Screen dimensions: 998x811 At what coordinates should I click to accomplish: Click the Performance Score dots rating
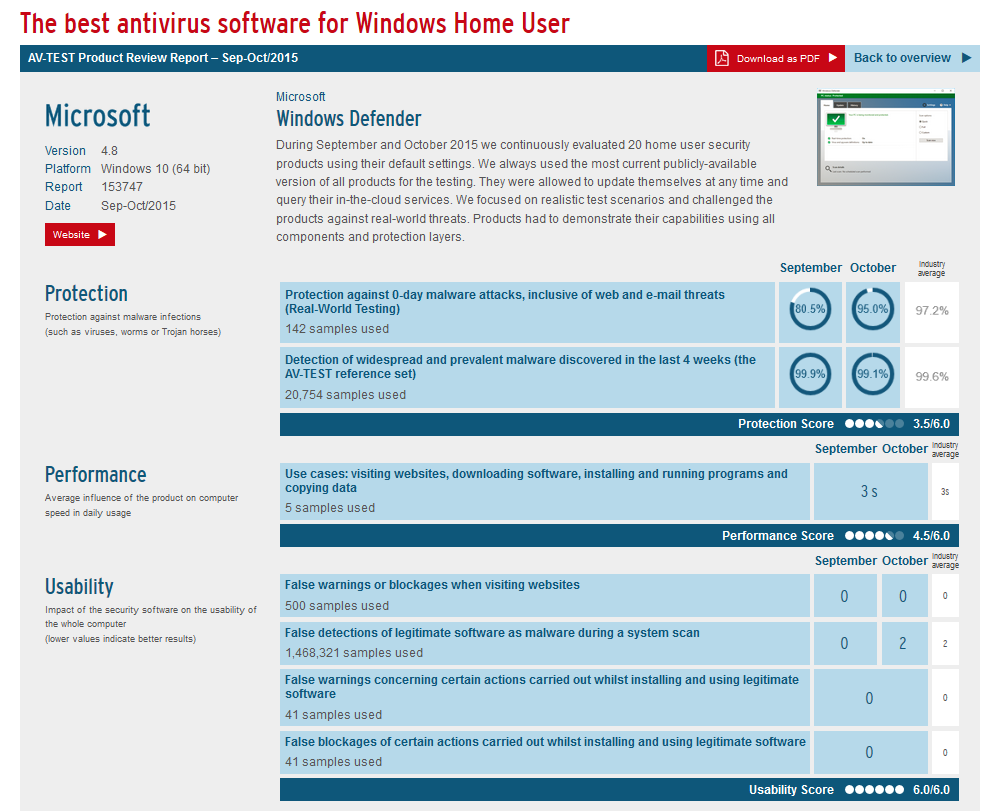coord(874,535)
